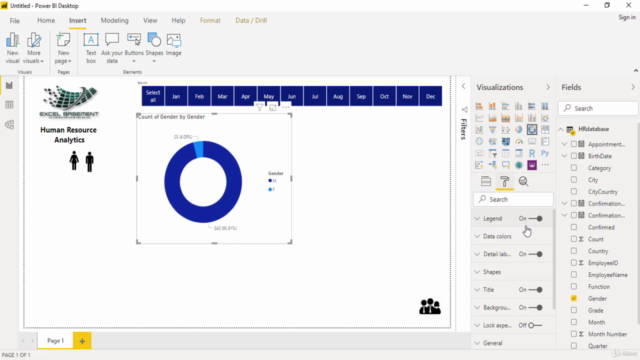Select the EmployeeName field
This screenshot has width=640, height=360.
(607, 275)
